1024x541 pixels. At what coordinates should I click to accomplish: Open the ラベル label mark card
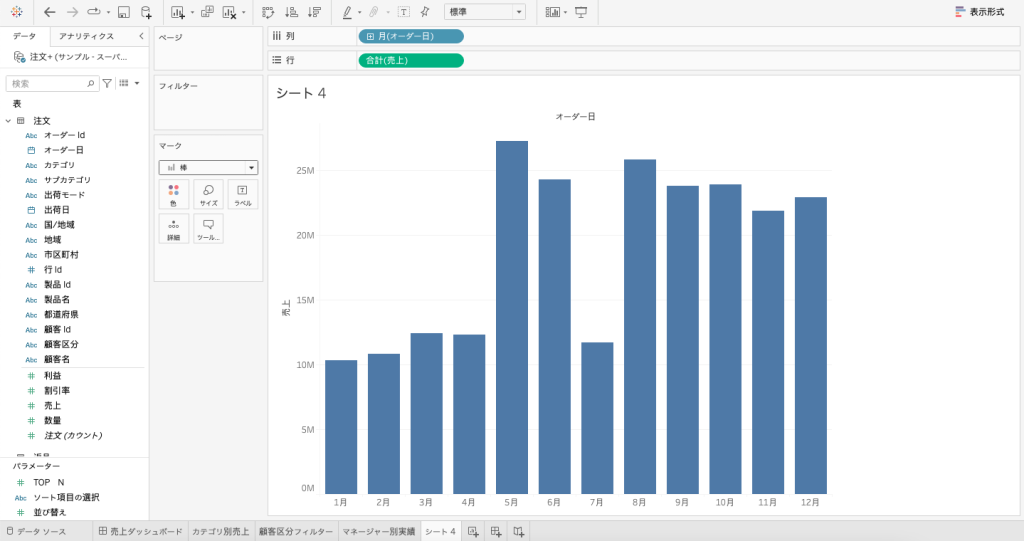coord(242,195)
